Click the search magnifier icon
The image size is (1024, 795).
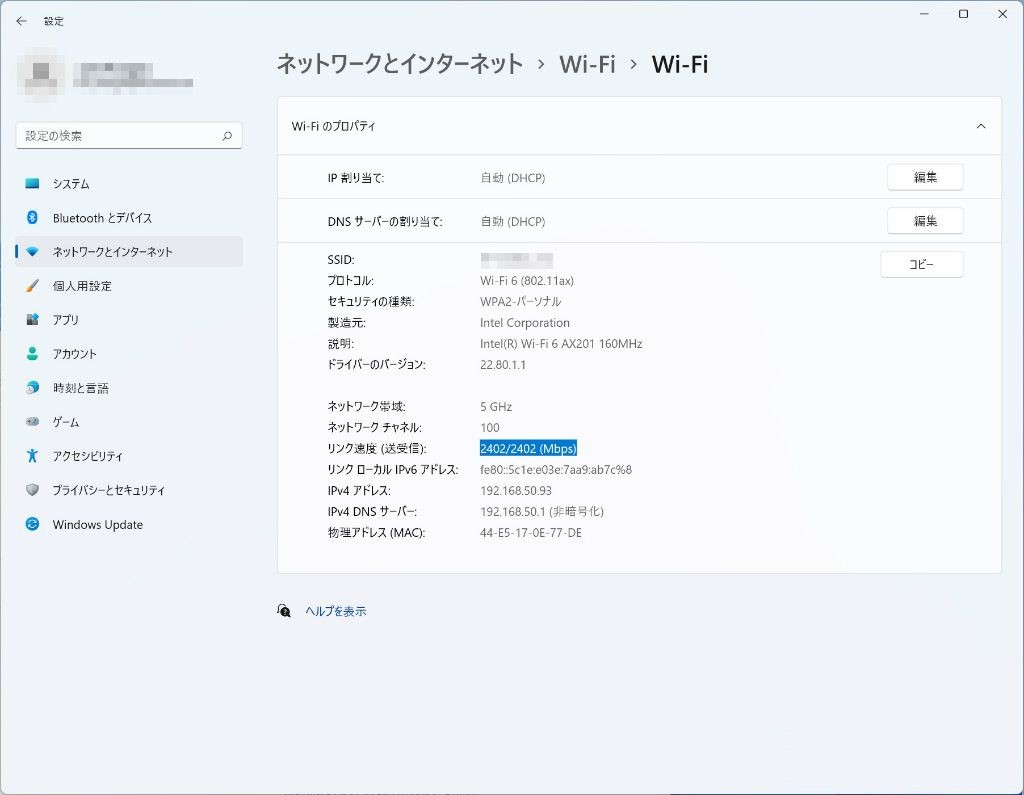click(227, 136)
